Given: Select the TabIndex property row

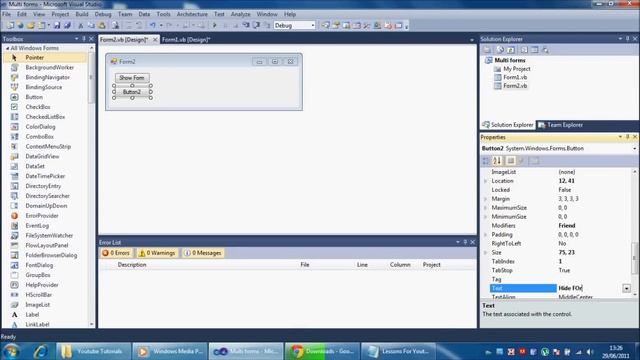Looking at the screenshot, I should click(557, 261).
